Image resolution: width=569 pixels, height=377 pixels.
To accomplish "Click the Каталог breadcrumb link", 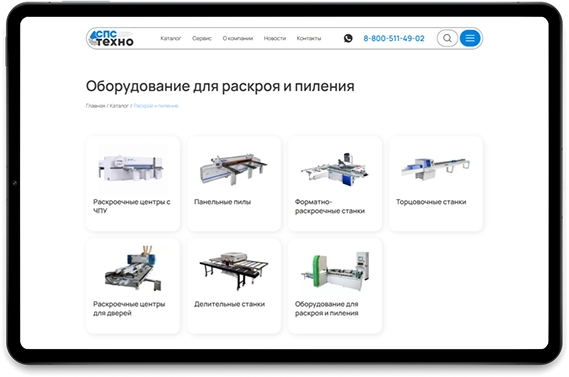I will point(119,106).
